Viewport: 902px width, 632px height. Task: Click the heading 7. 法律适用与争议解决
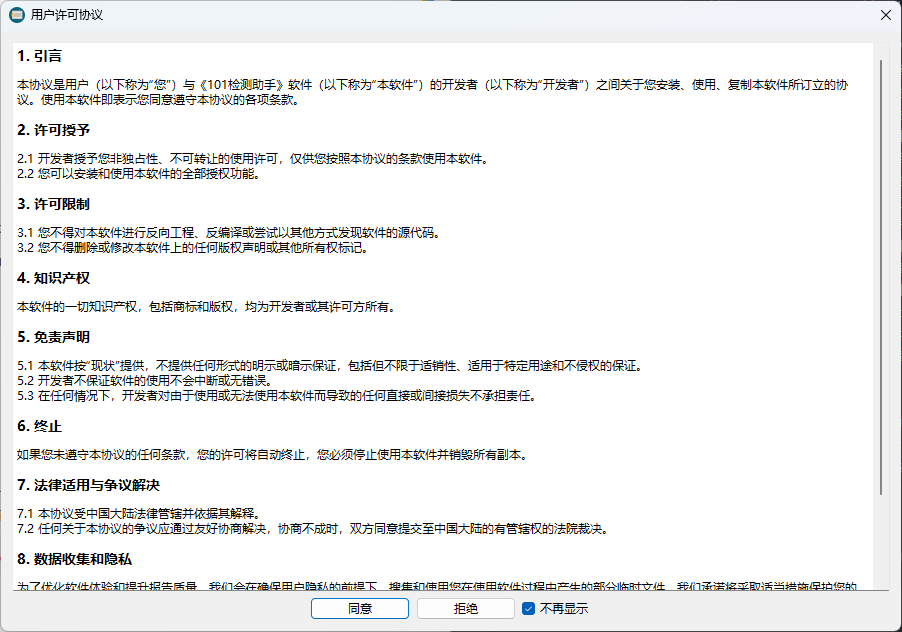pos(88,485)
